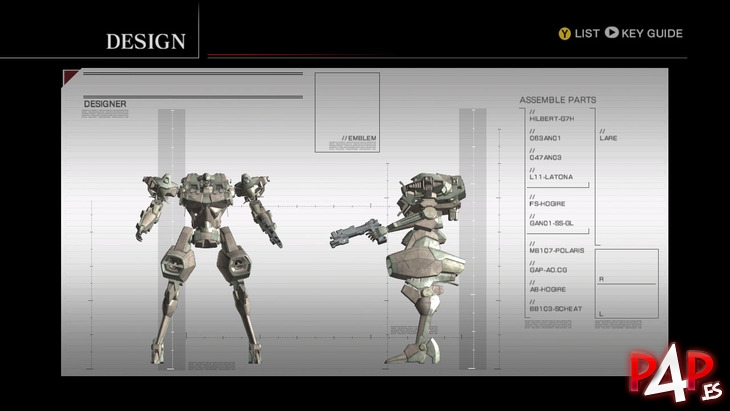
Task: Open the LIST option
Action: [587, 34]
